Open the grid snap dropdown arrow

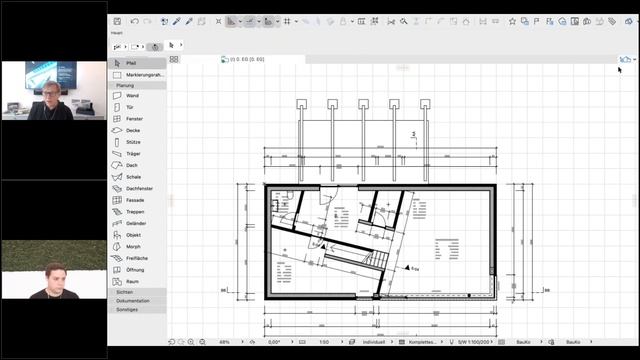296,22
